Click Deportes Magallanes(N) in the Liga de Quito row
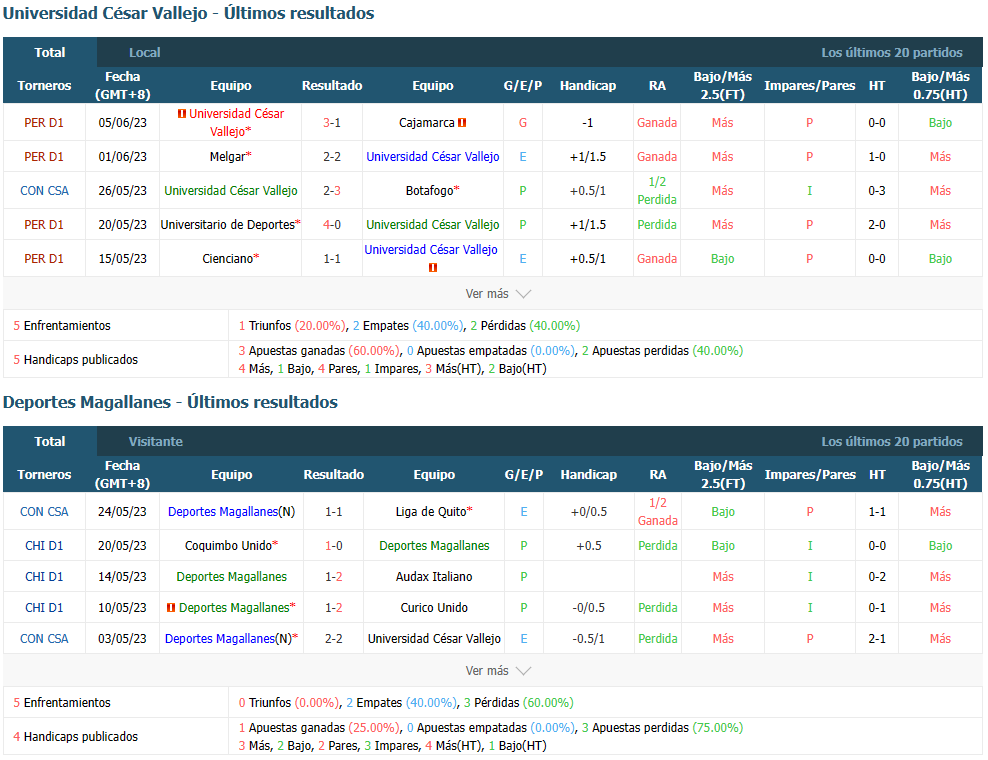Screen dimensions: 988x760 click(x=231, y=512)
